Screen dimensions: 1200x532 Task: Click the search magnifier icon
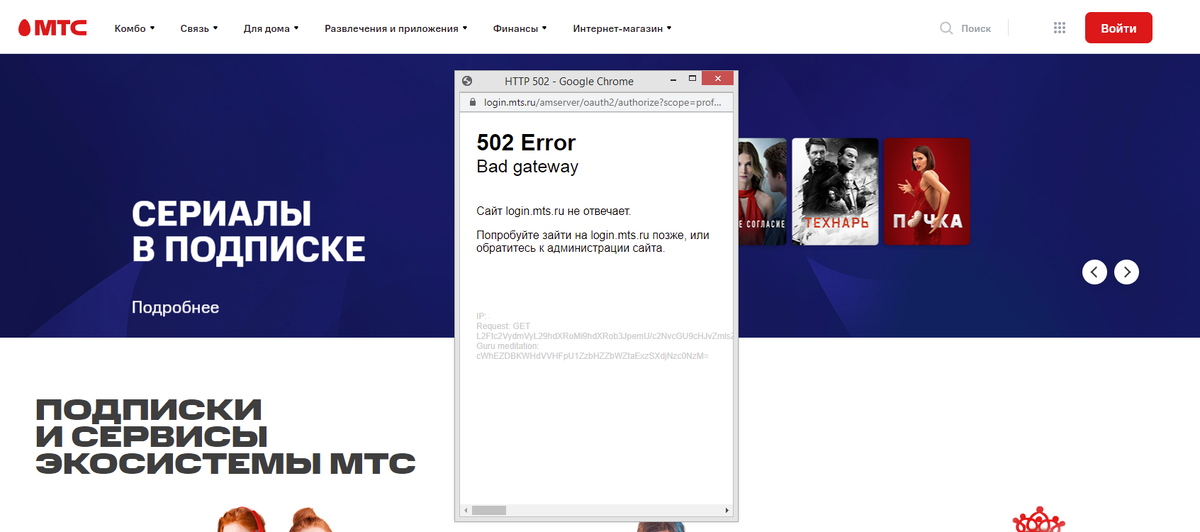(x=946, y=28)
